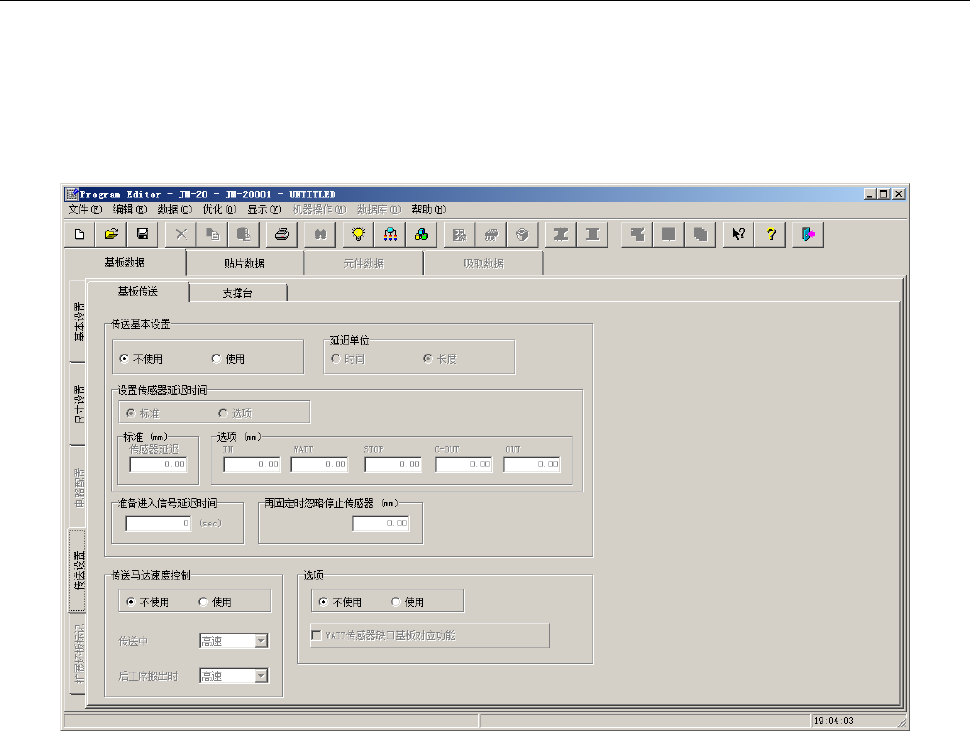Open a file with the folder icon
Image resolution: width=970 pixels, height=731 pixels.
click(111, 234)
